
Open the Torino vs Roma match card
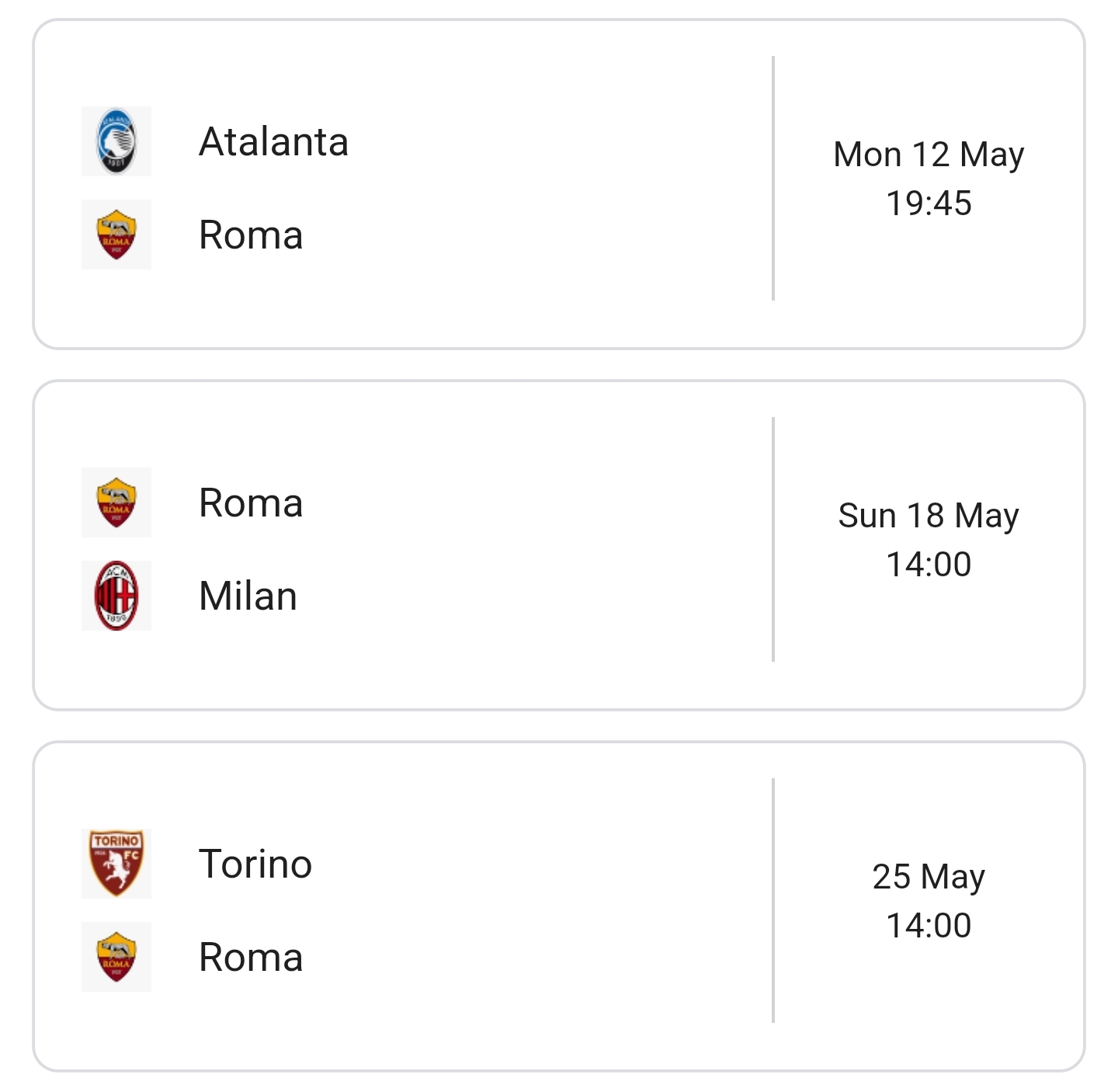pyautogui.click(x=559, y=906)
